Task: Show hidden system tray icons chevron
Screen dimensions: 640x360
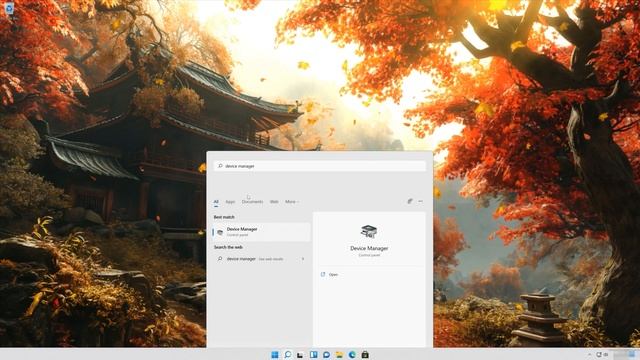Action: pyautogui.click(x=589, y=355)
